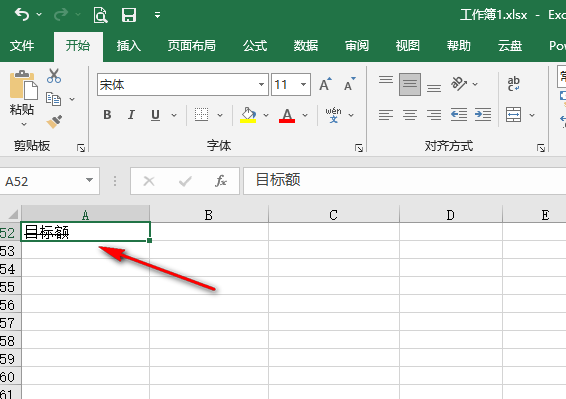The height and width of the screenshot is (399, 566).
Task: Decrease font size with small A
Action: click(x=349, y=84)
